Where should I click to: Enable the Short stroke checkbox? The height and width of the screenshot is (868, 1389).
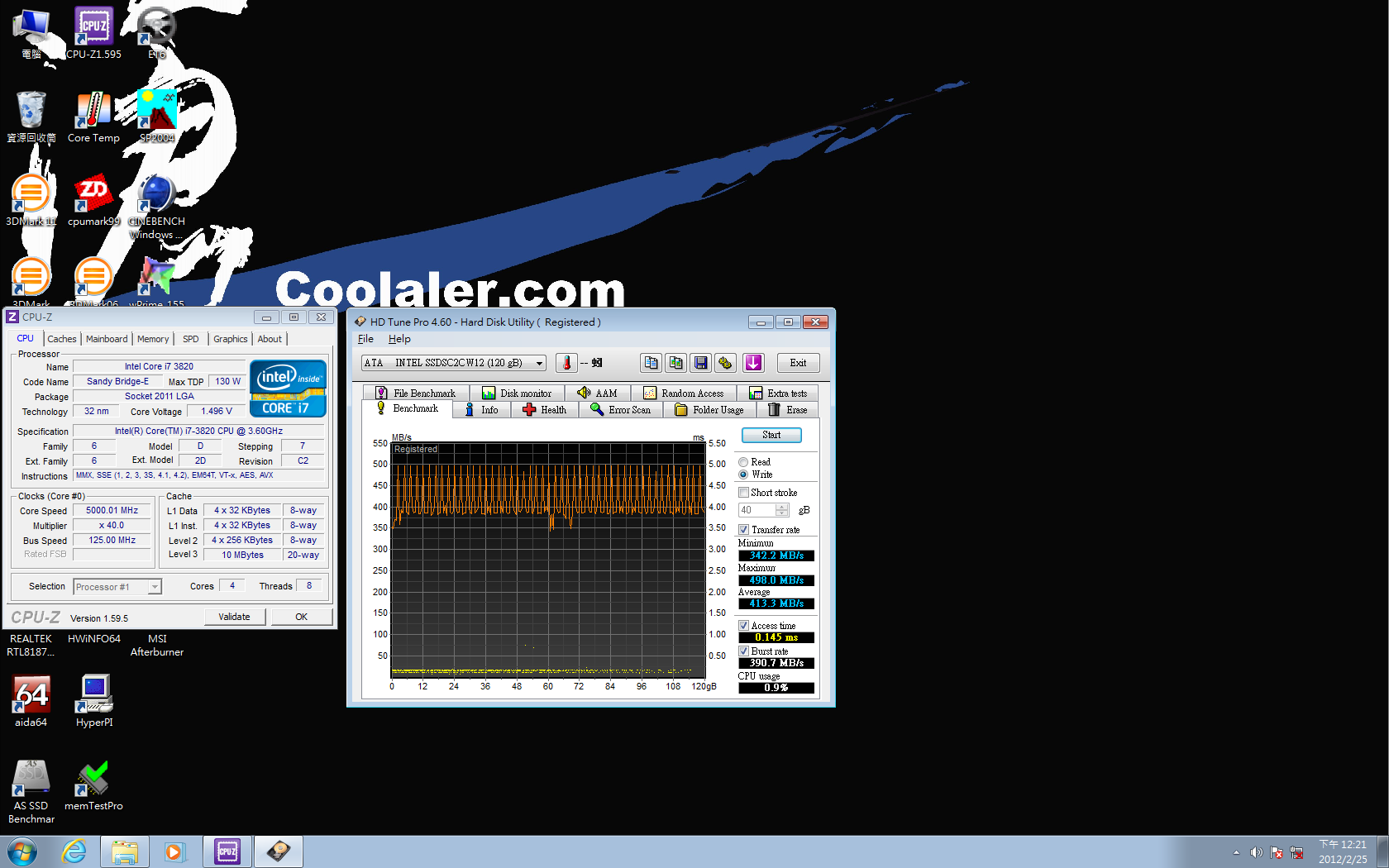743,493
